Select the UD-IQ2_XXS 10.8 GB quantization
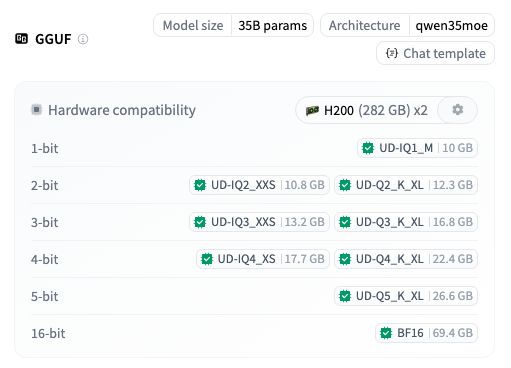Image resolution: width=511 pixels, height=368 pixels. point(259,185)
